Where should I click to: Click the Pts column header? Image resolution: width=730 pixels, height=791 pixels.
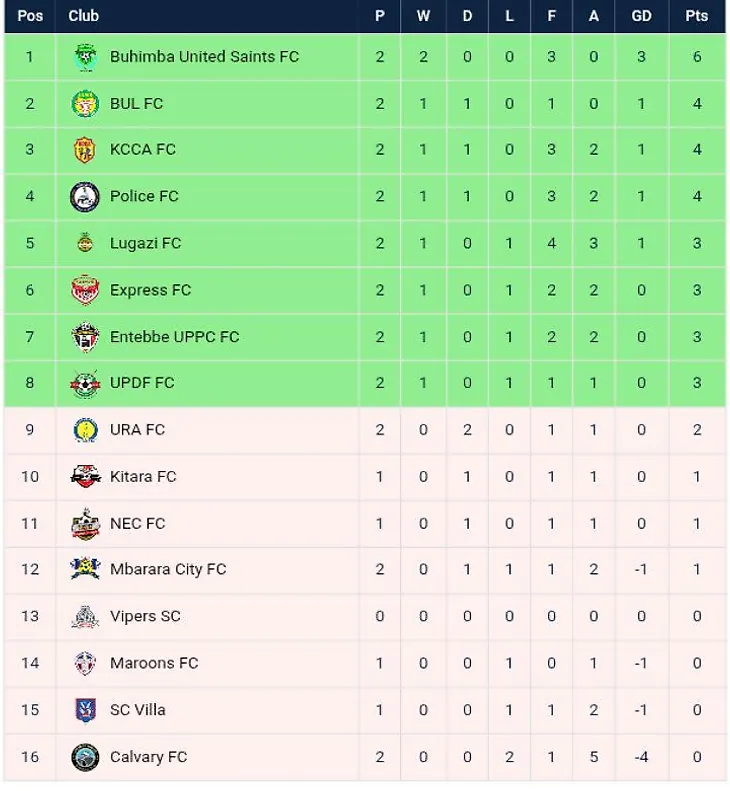697,16
